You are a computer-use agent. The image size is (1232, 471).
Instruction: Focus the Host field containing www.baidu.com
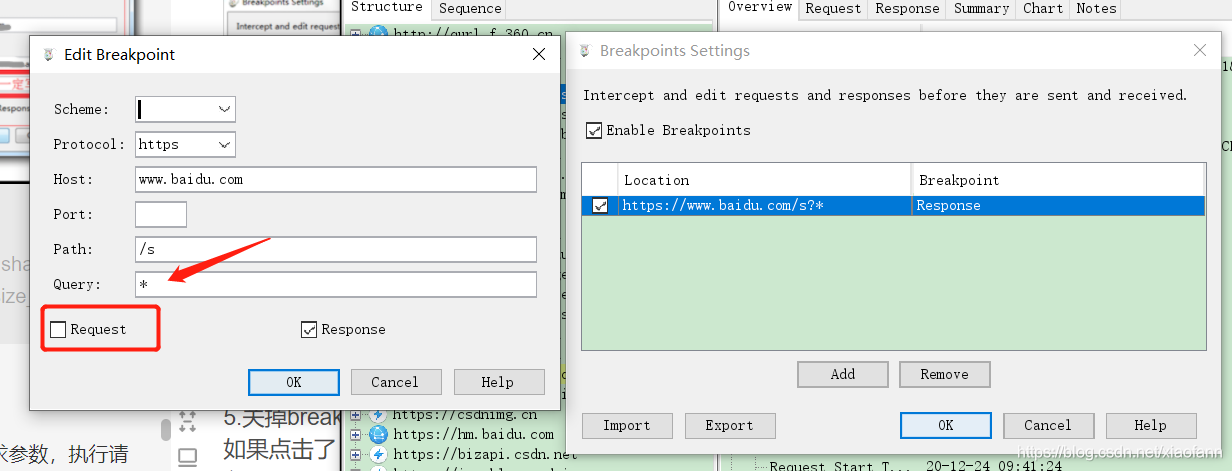(336, 180)
